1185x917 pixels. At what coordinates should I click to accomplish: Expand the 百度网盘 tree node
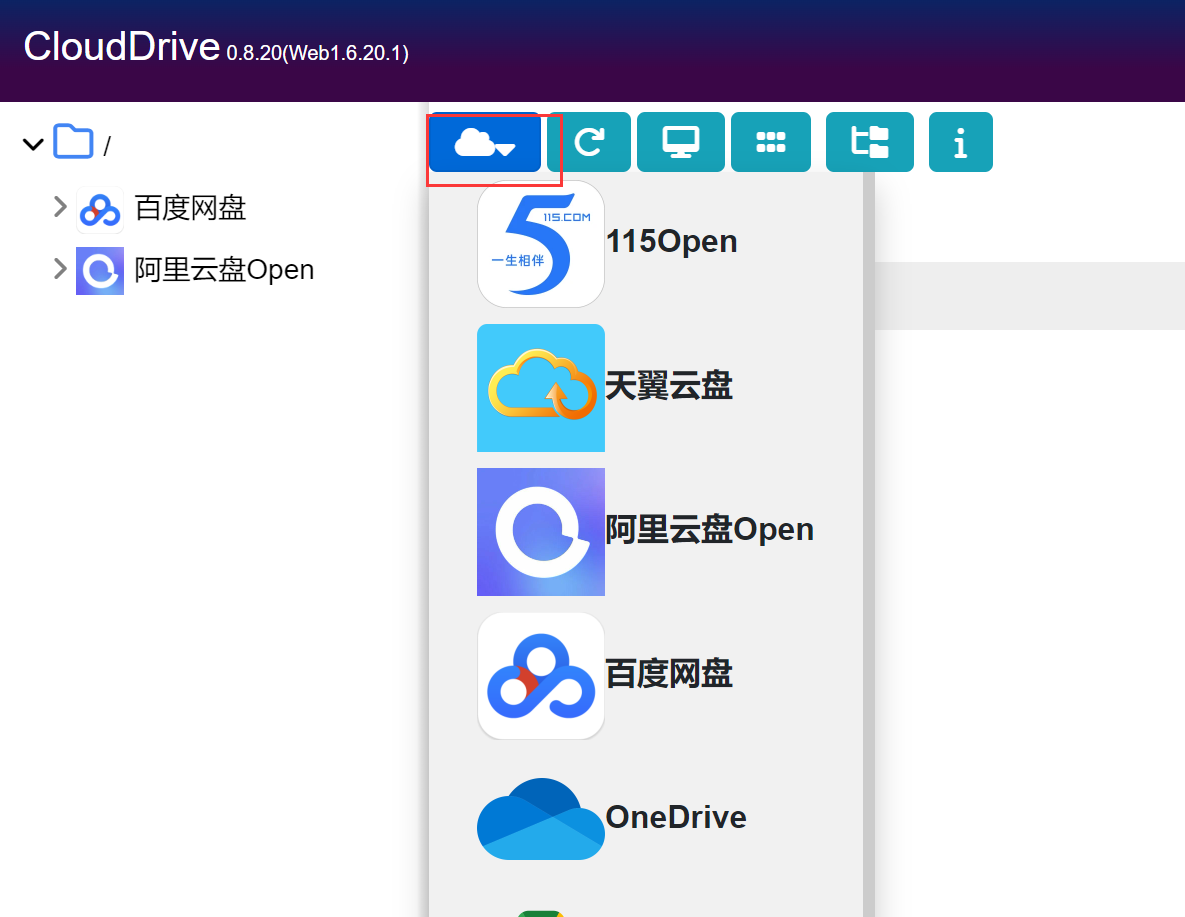(x=59, y=208)
